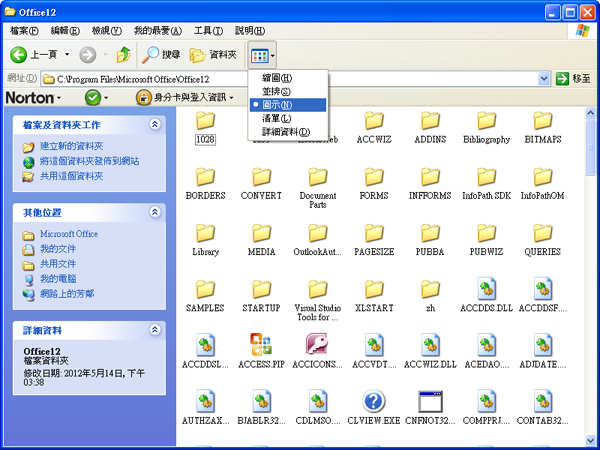
Task: Collapse the 檔案及資料夾工作 panel
Action: (x=155, y=124)
